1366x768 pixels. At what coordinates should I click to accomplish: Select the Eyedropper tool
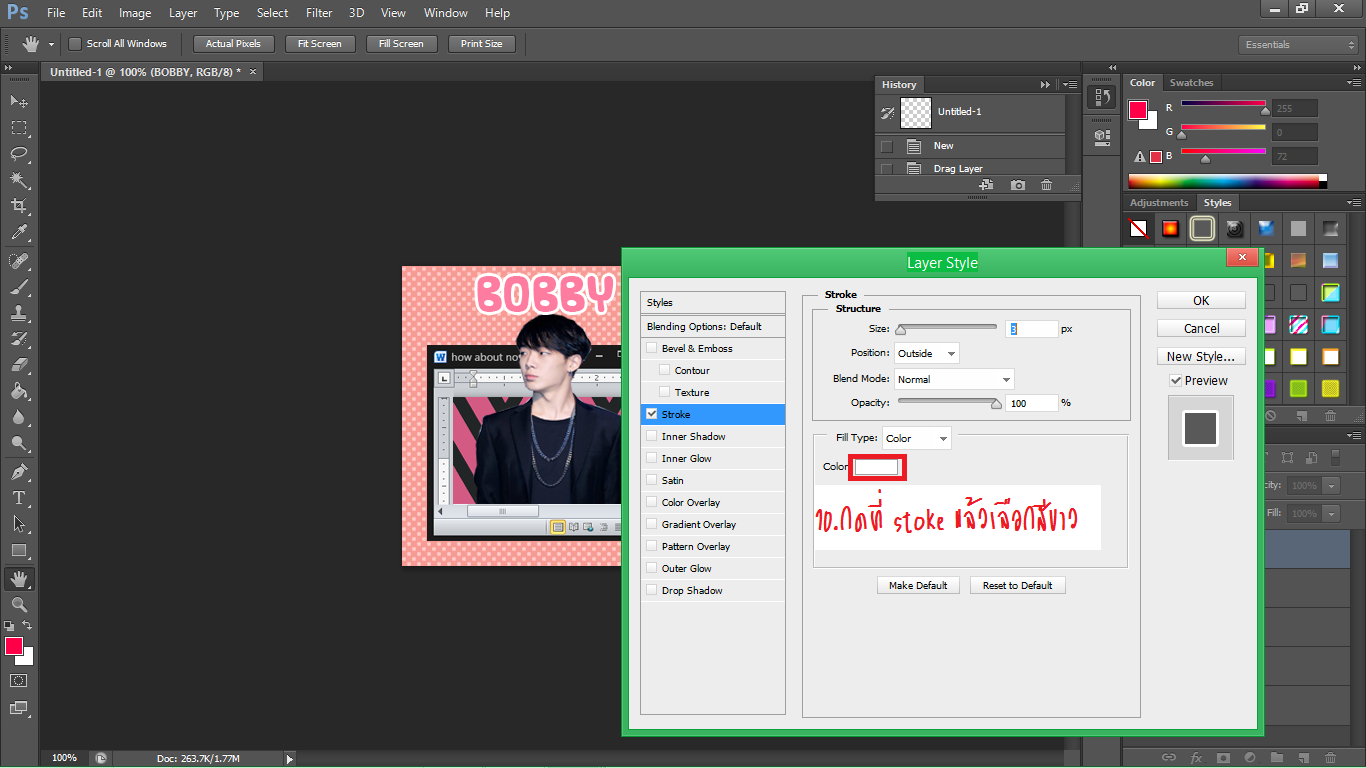19,232
